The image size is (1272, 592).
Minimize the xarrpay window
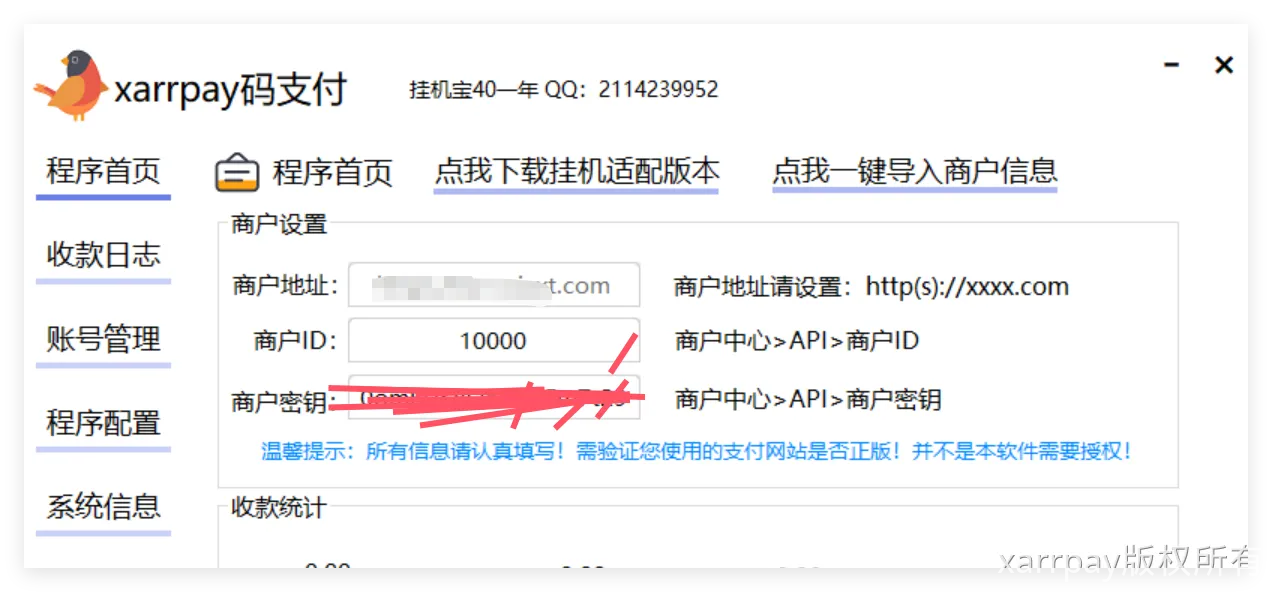pos(1172,65)
